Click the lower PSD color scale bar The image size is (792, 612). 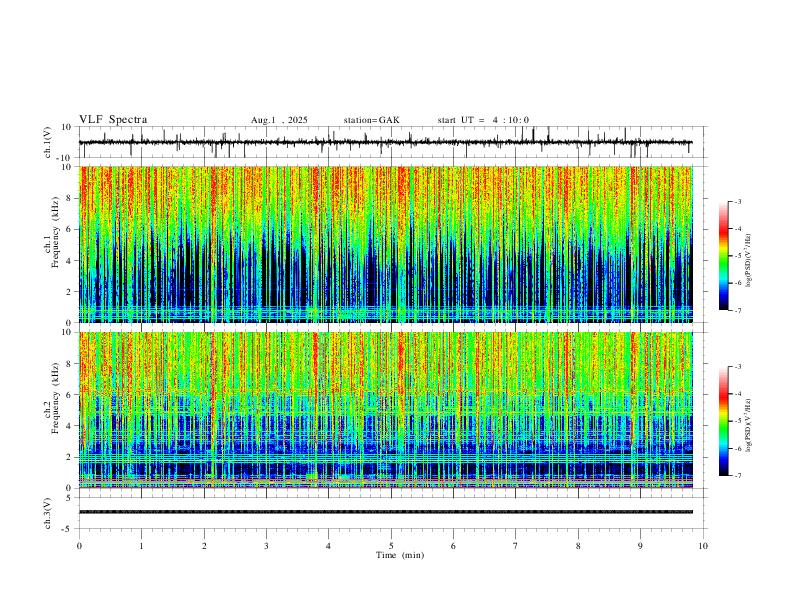723,421
